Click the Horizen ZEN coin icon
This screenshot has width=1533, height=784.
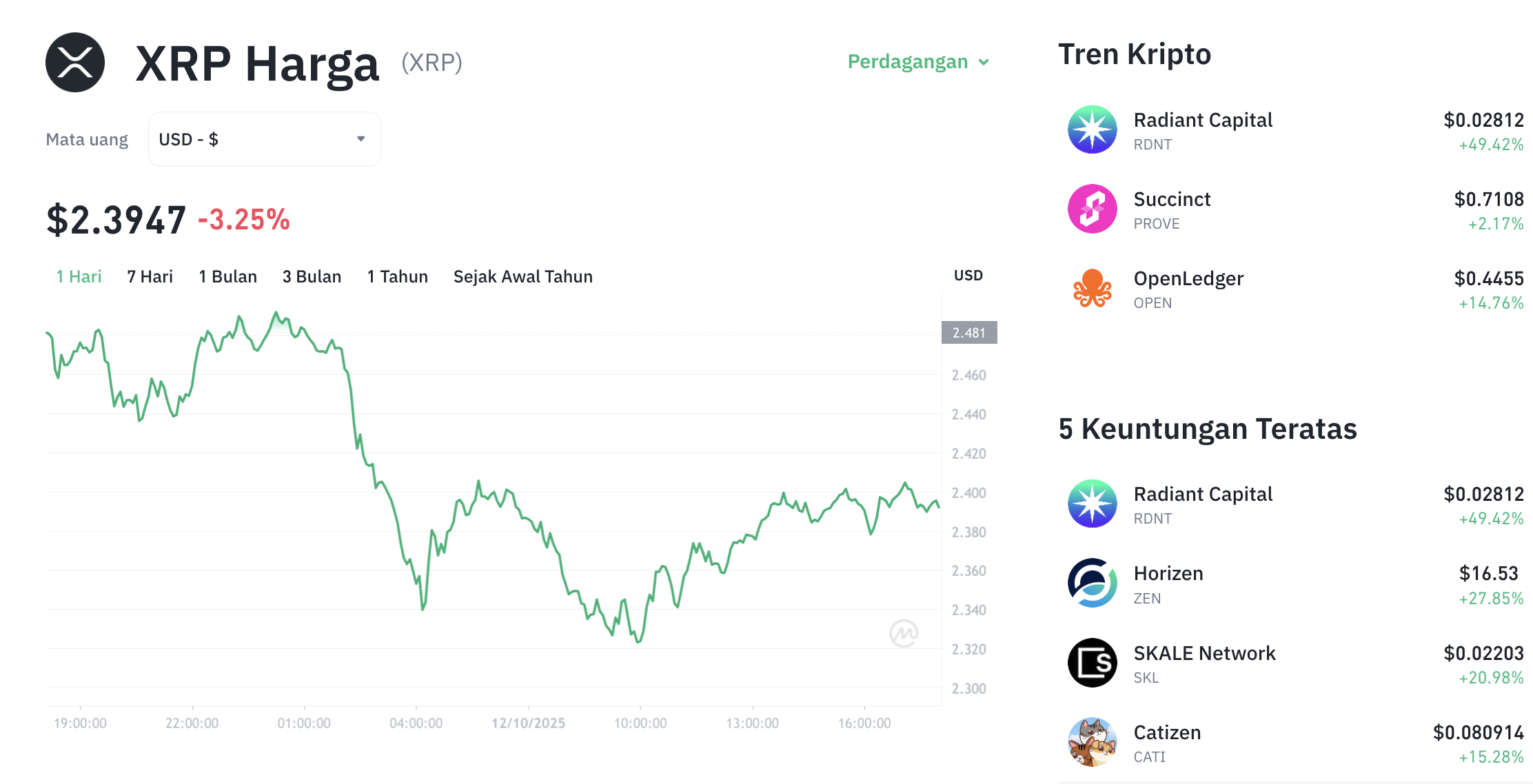pyautogui.click(x=1092, y=583)
